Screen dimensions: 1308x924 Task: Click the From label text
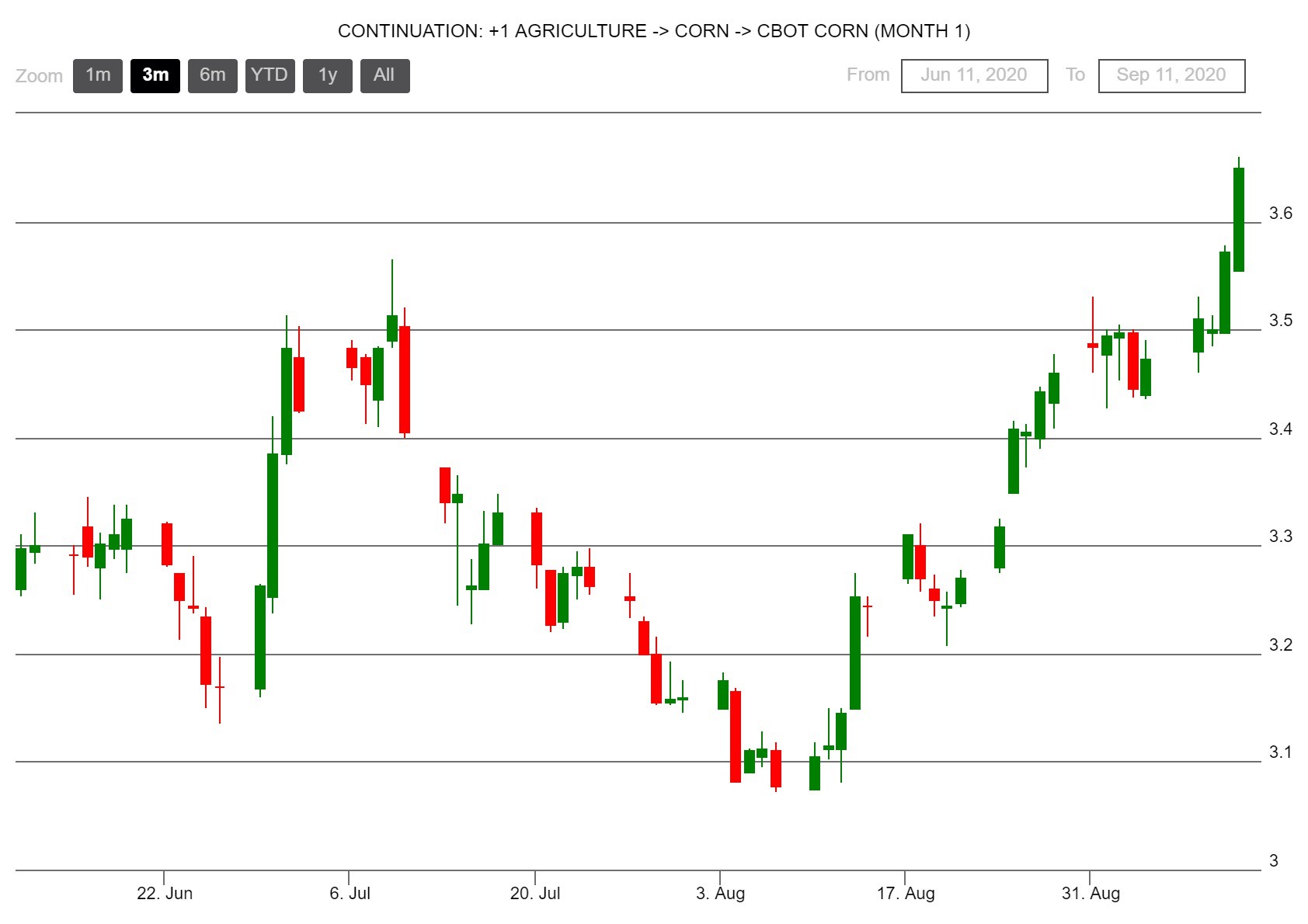click(x=868, y=75)
